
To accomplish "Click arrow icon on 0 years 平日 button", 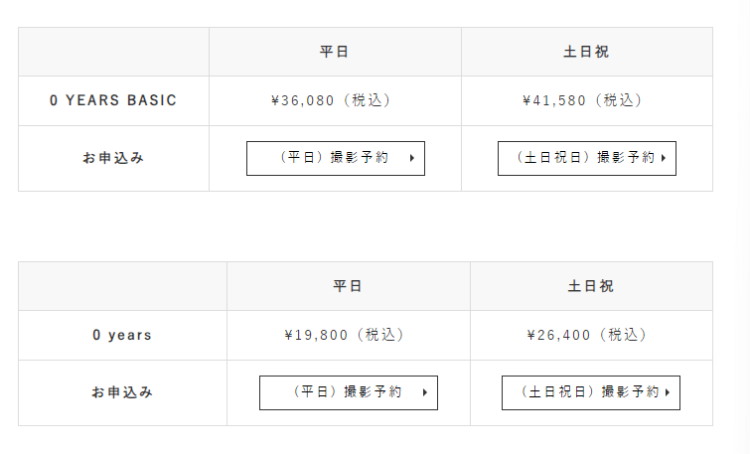I will (425, 392).
